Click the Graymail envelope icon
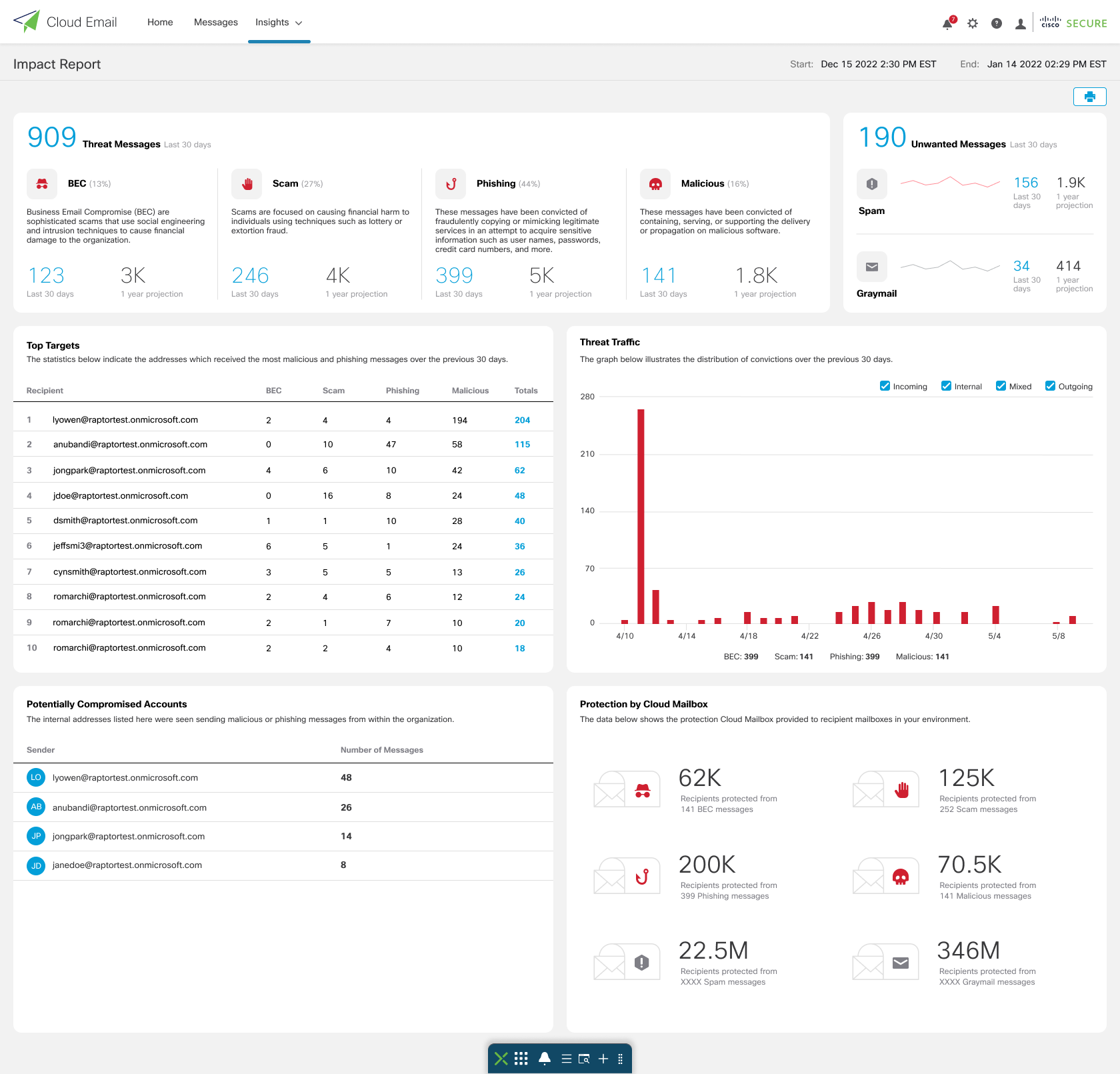 click(x=872, y=267)
